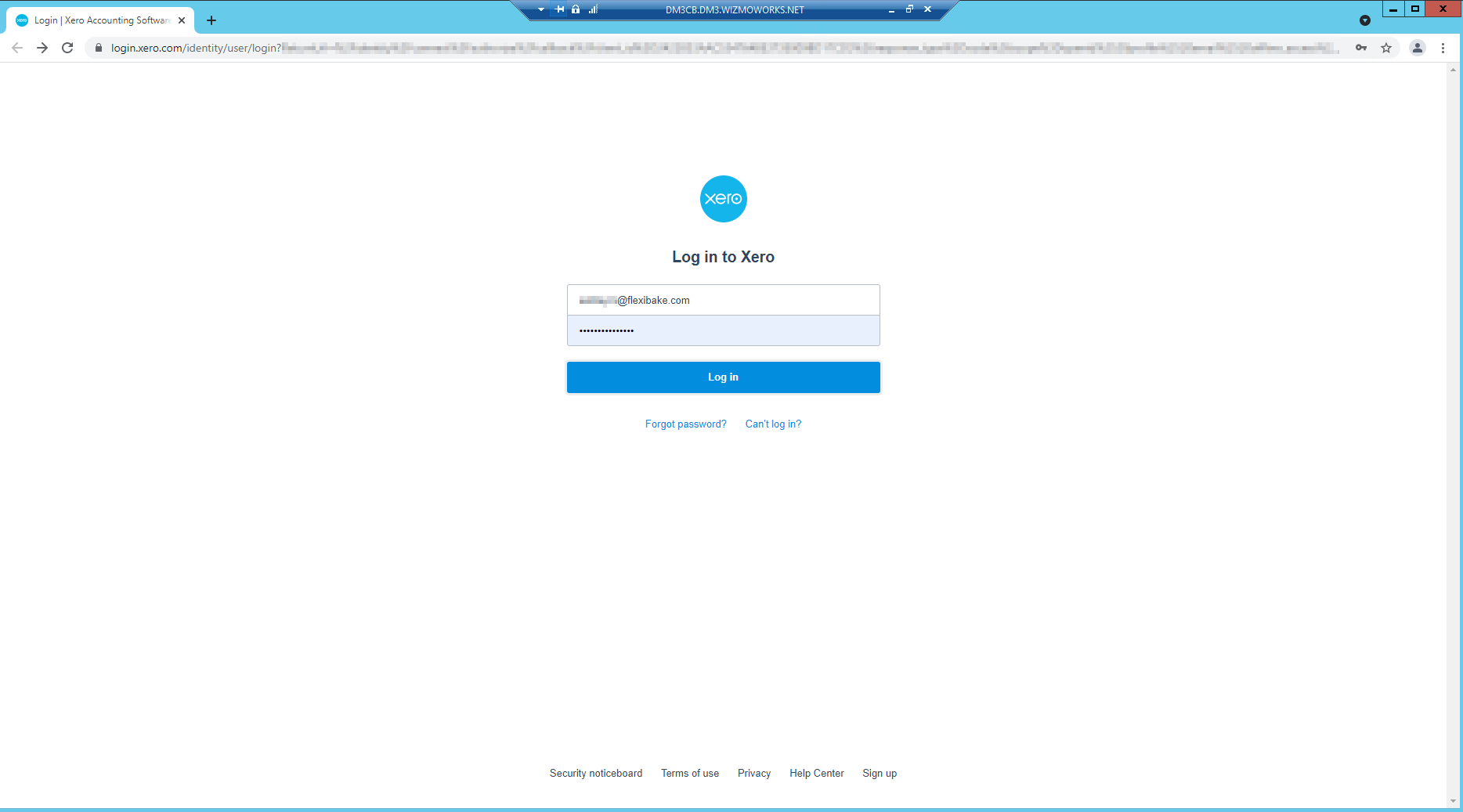Viewport: 1463px width, 812px height.
Task: Open the Sign up footer link
Action: 880,773
